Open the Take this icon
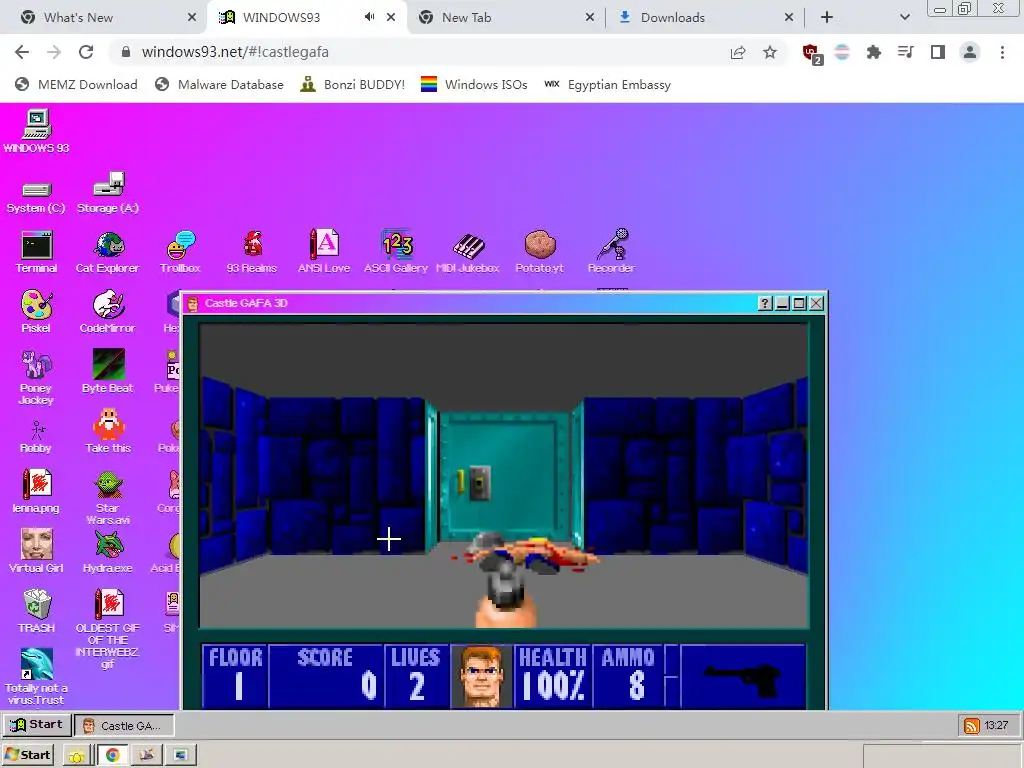The image size is (1024, 768). 108,431
